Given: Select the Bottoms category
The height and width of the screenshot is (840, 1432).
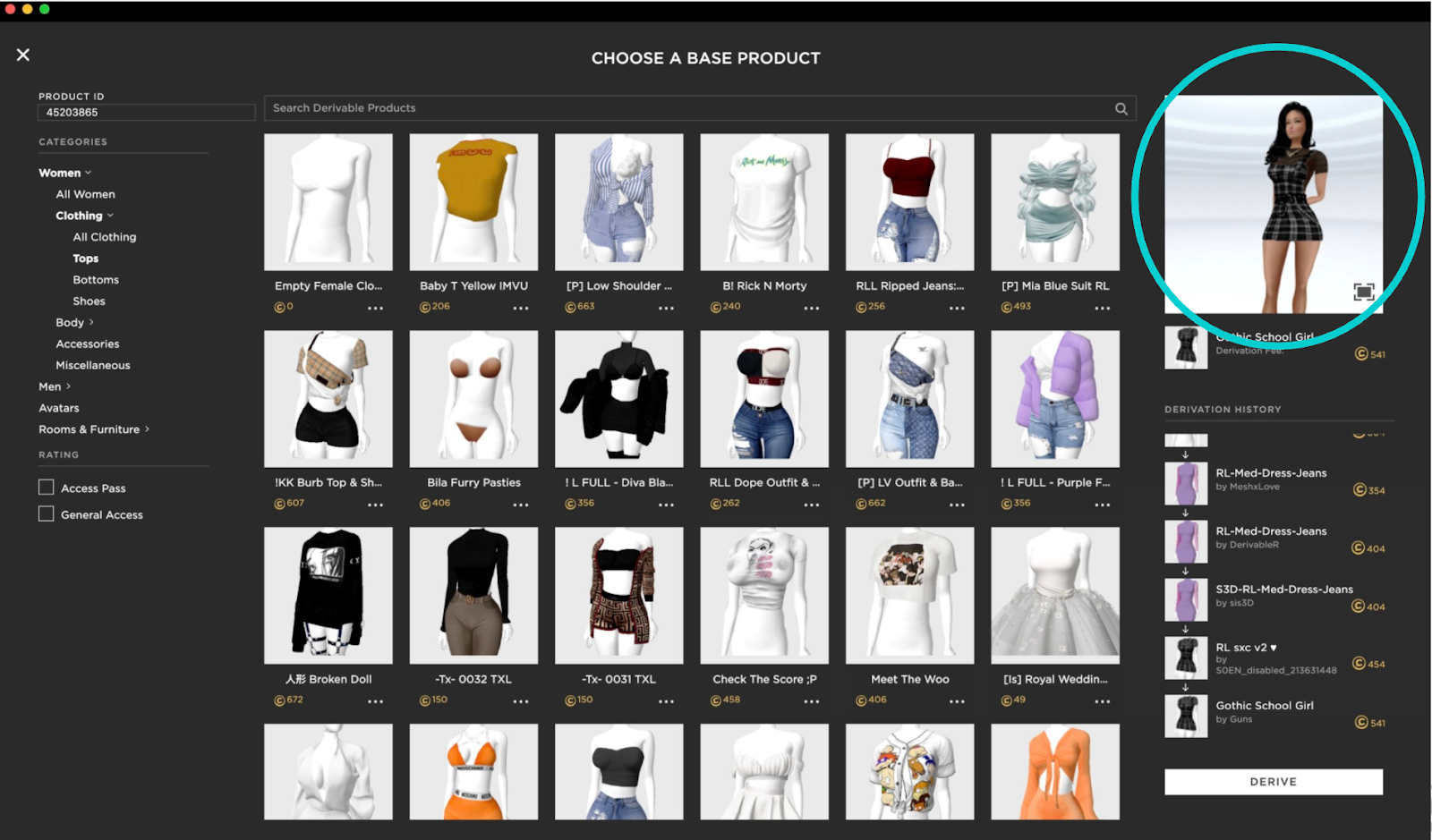Looking at the screenshot, I should (96, 279).
